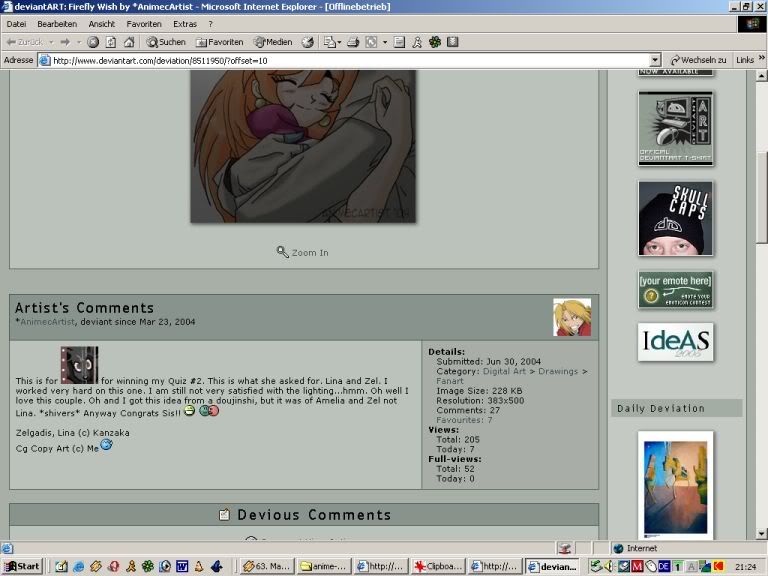Viewport: 768px width, 576px height.
Task: Open the Zurück history dropdown arrow
Action: point(51,42)
